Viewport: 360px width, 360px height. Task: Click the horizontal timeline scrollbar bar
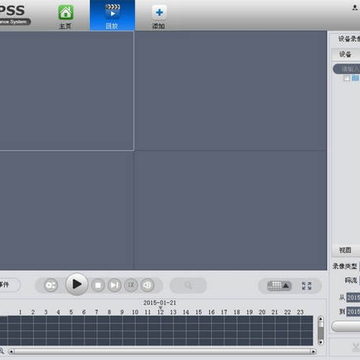click(x=162, y=351)
